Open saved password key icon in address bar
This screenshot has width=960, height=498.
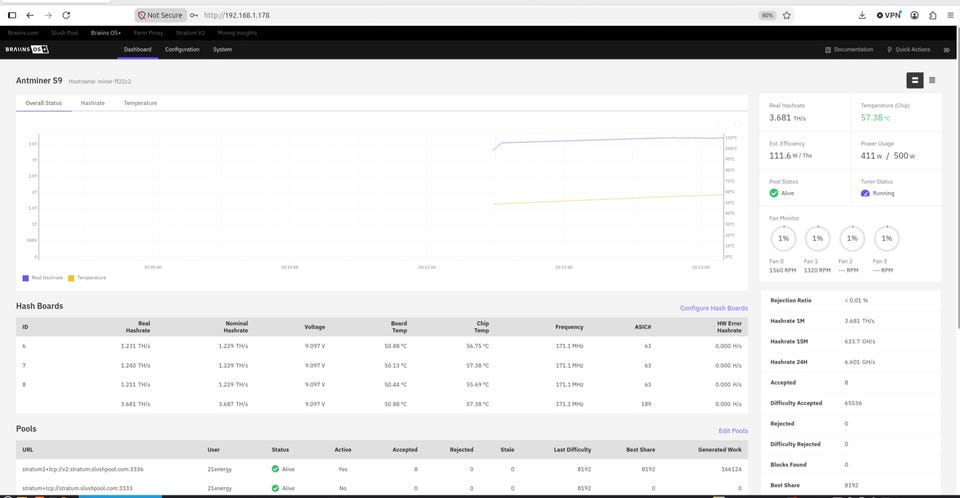(194, 15)
